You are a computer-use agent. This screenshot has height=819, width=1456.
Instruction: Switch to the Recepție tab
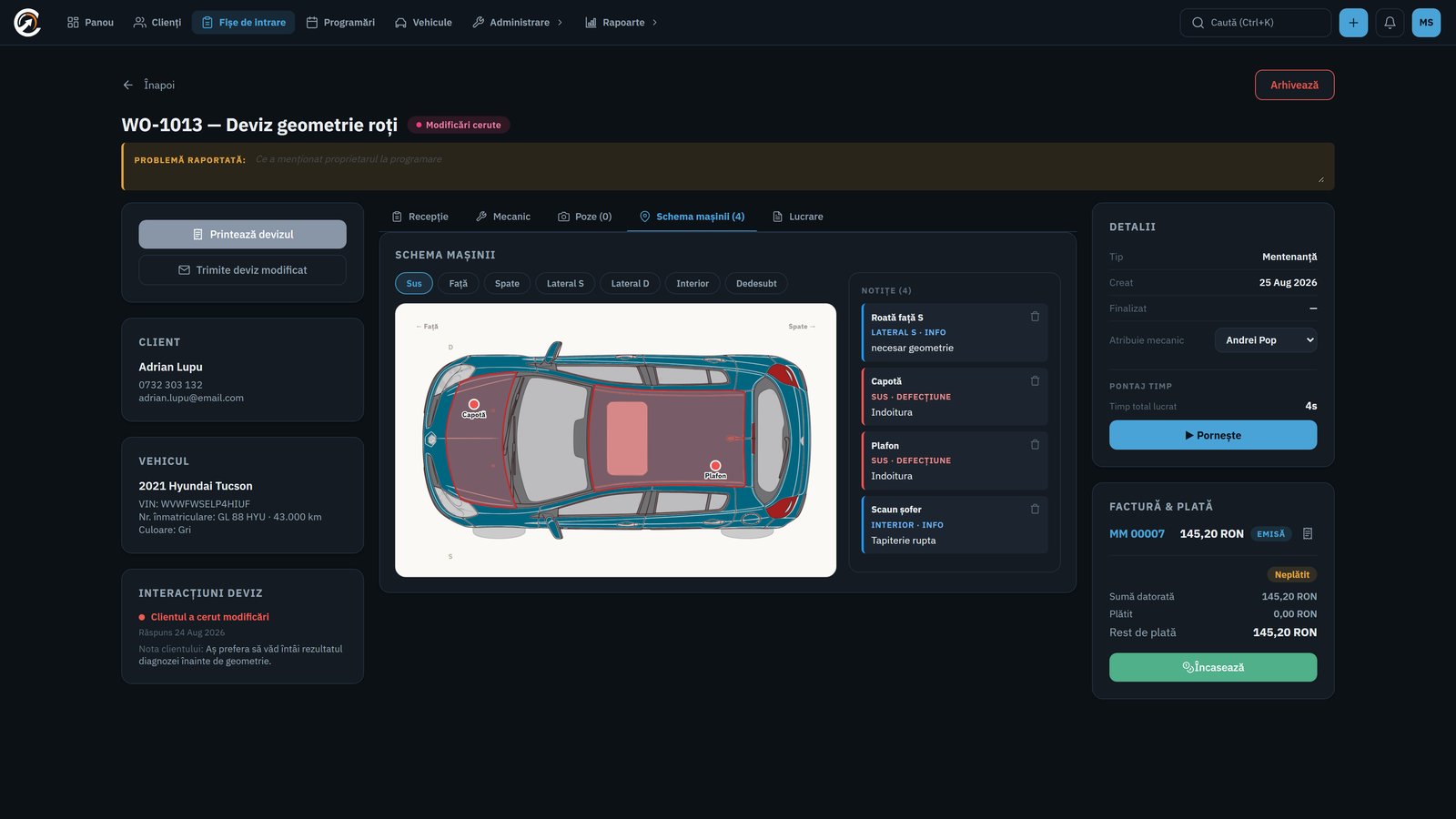420,217
